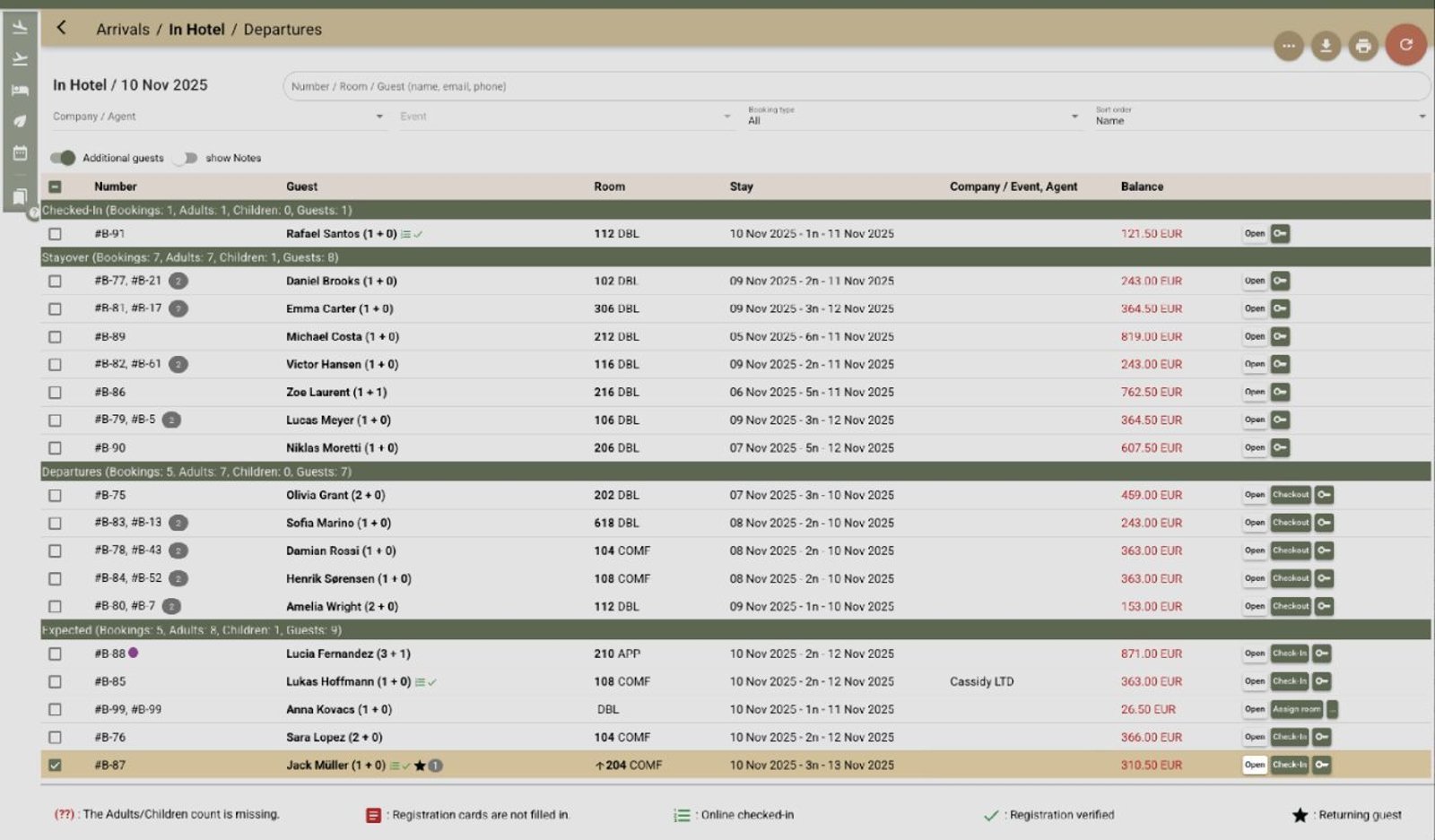Click key icon for Amelia Wright row
Image resolution: width=1435 pixels, height=840 pixels.
pos(1324,607)
